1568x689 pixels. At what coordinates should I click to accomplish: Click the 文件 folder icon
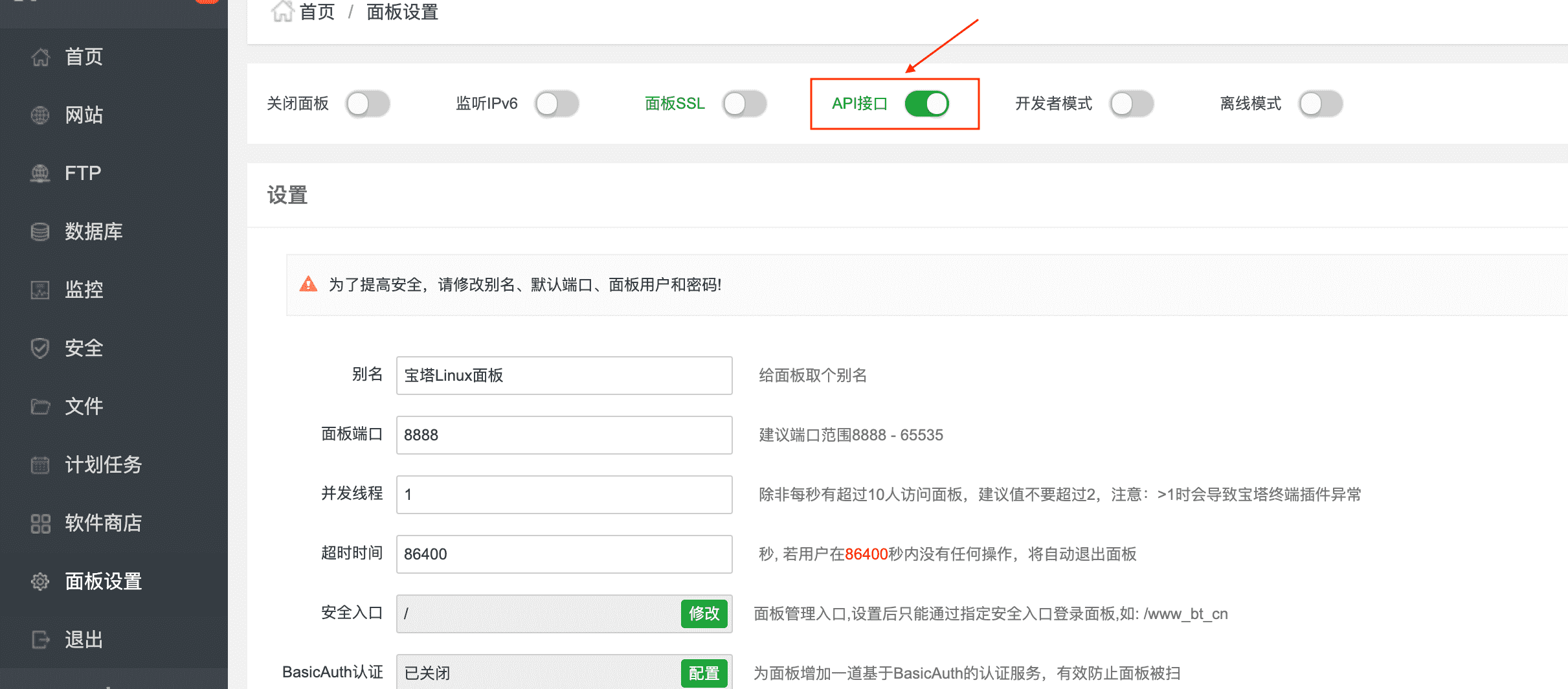40,407
